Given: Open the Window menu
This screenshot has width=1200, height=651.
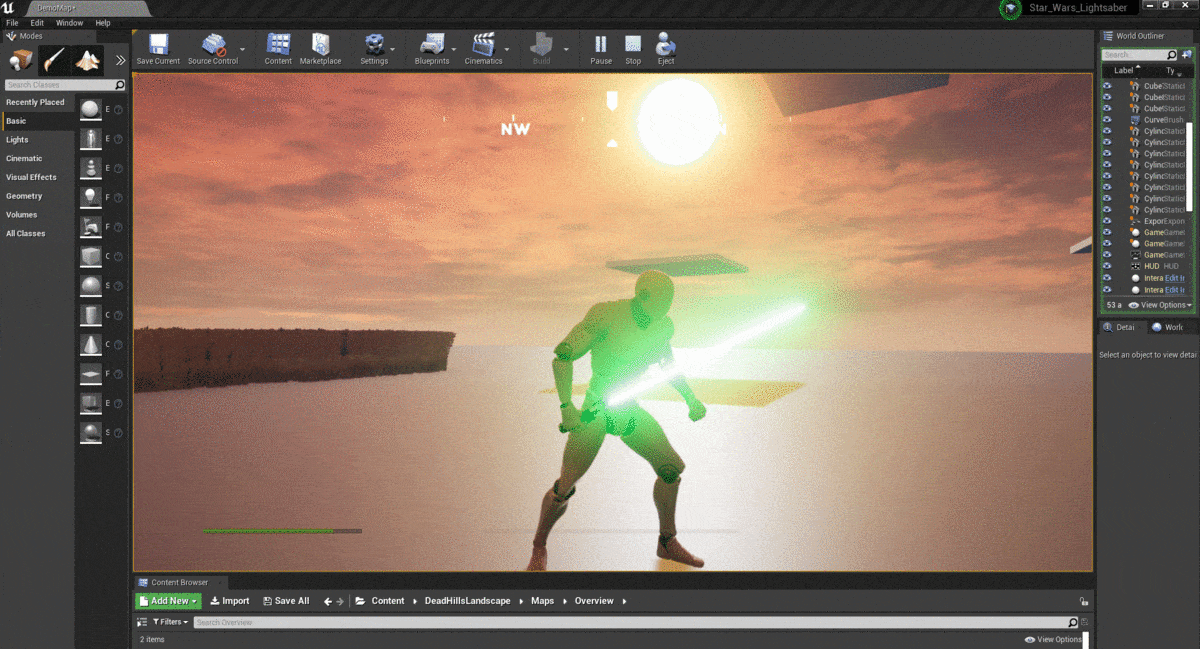Looking at the screenshot, I should (68, 22).
